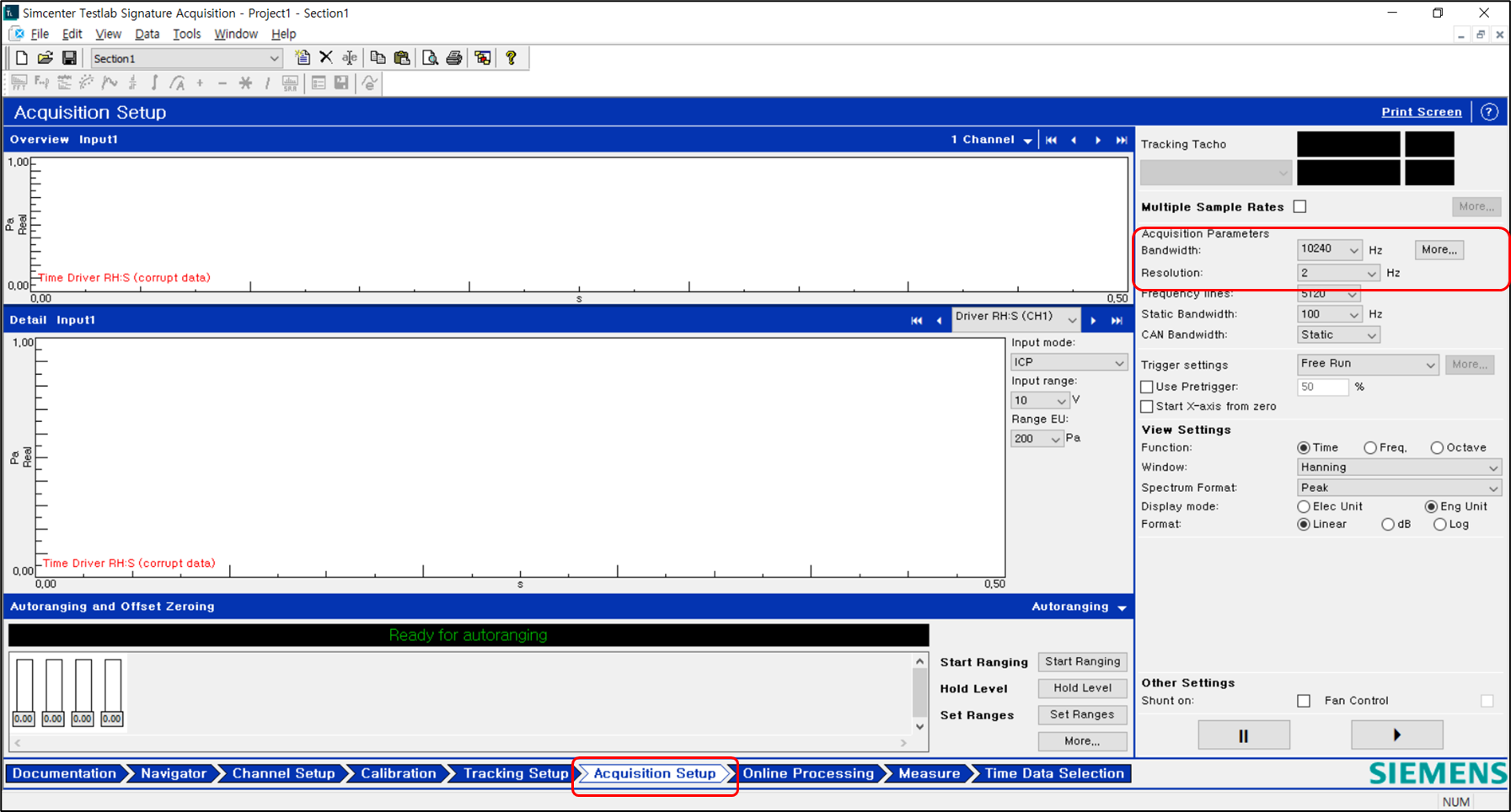Click the New section toolbar icon

[303, 58]
